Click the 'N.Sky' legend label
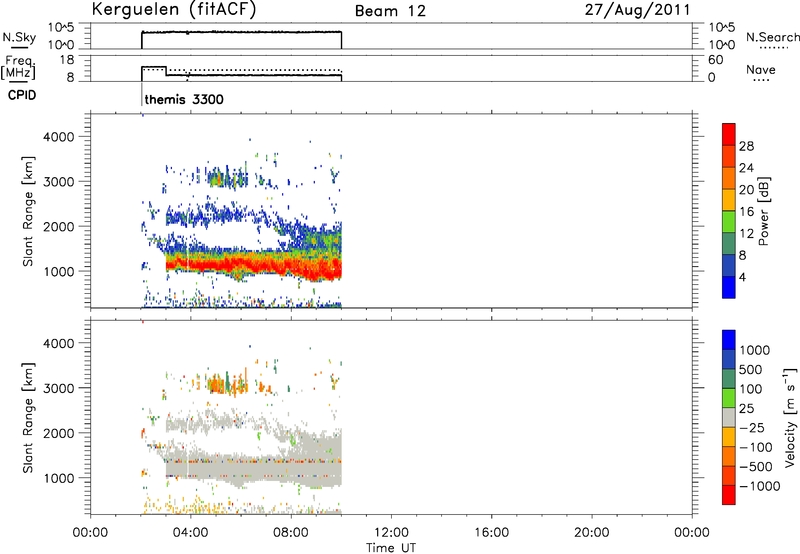Viewport: 800px width, 554px height. tap(19, 38)
